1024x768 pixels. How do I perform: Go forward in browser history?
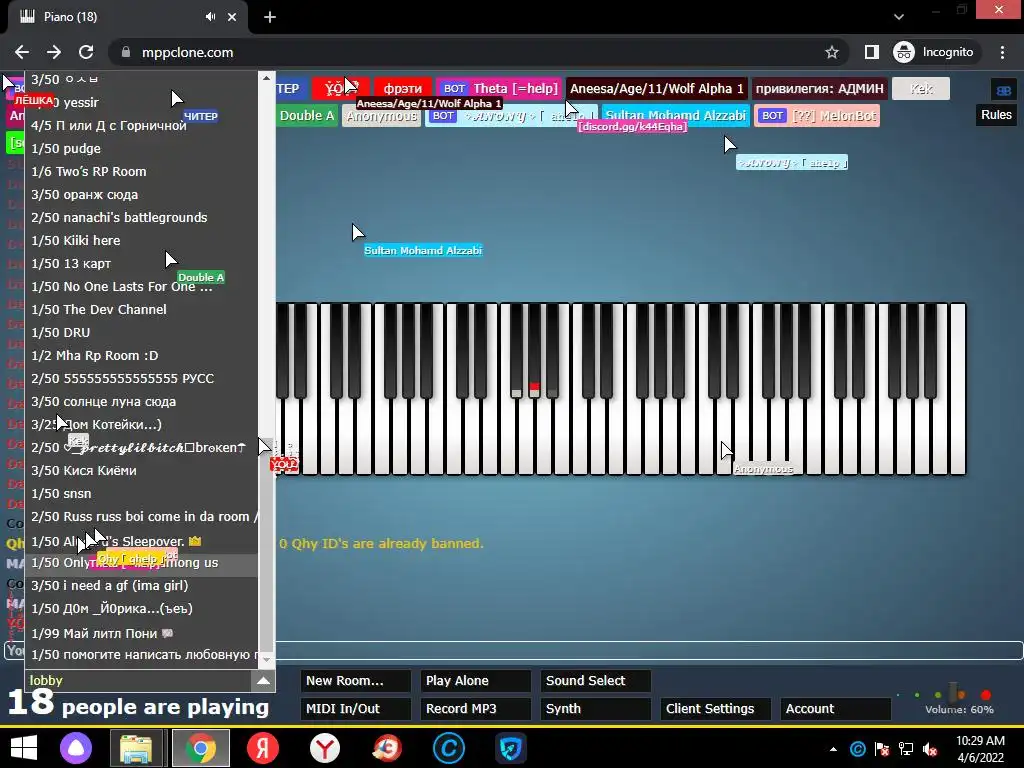pyautogui.click(x=54, y=52)
